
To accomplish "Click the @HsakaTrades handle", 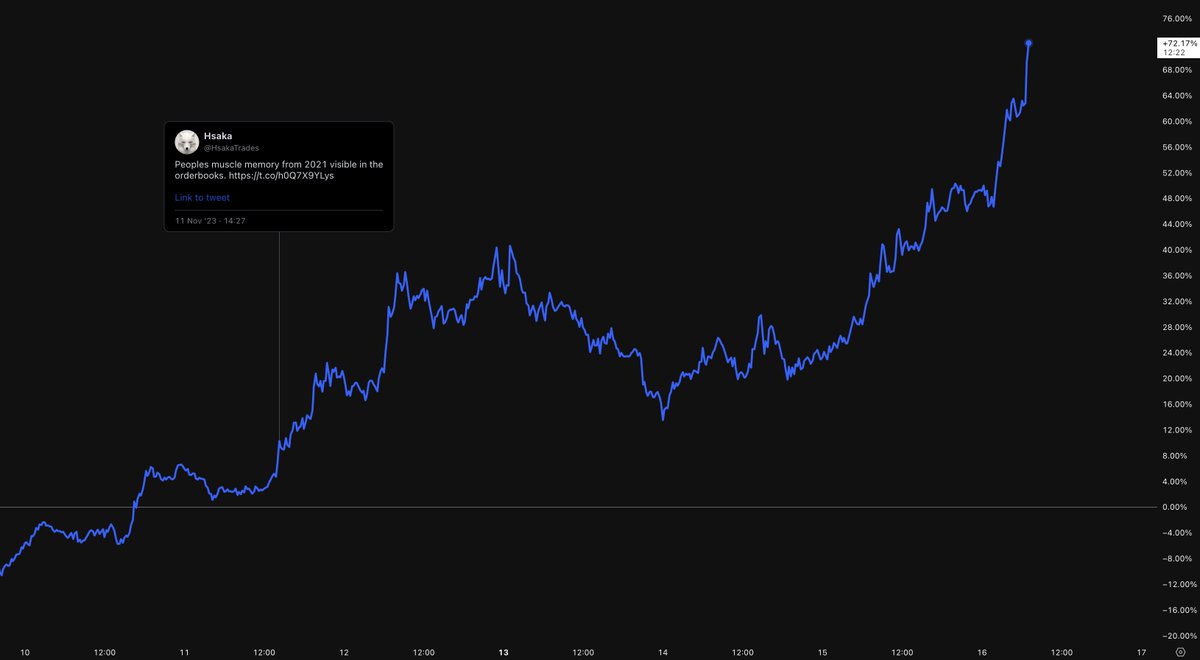I will [231, 148].
